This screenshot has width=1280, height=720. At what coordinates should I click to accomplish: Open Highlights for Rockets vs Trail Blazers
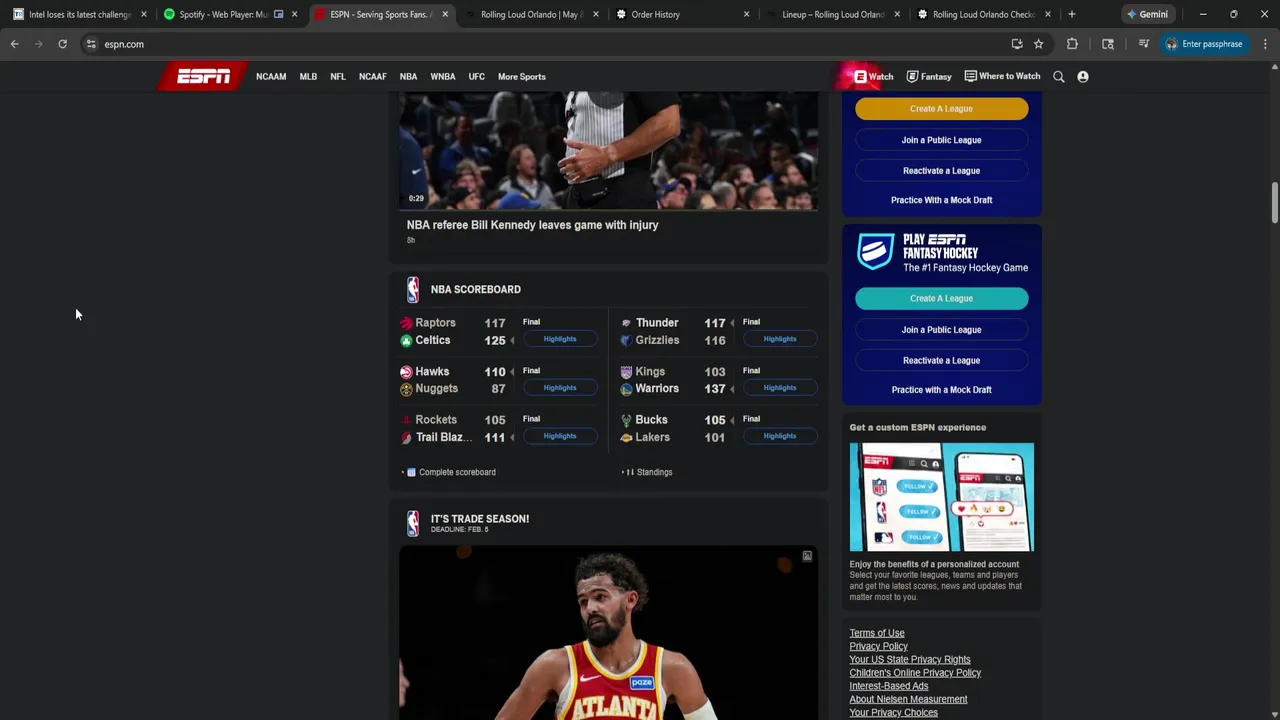click(x=560, y=436)
